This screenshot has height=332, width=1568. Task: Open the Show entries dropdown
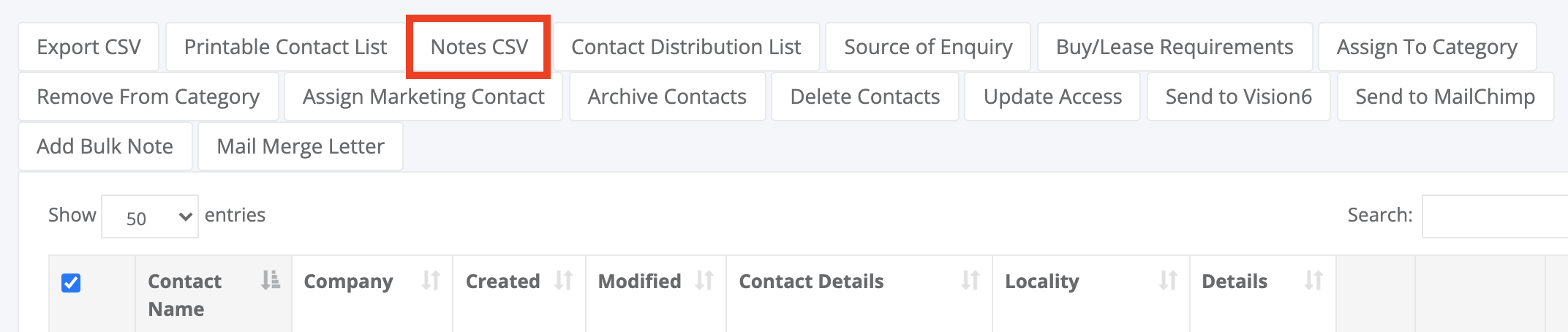(149, 216)
